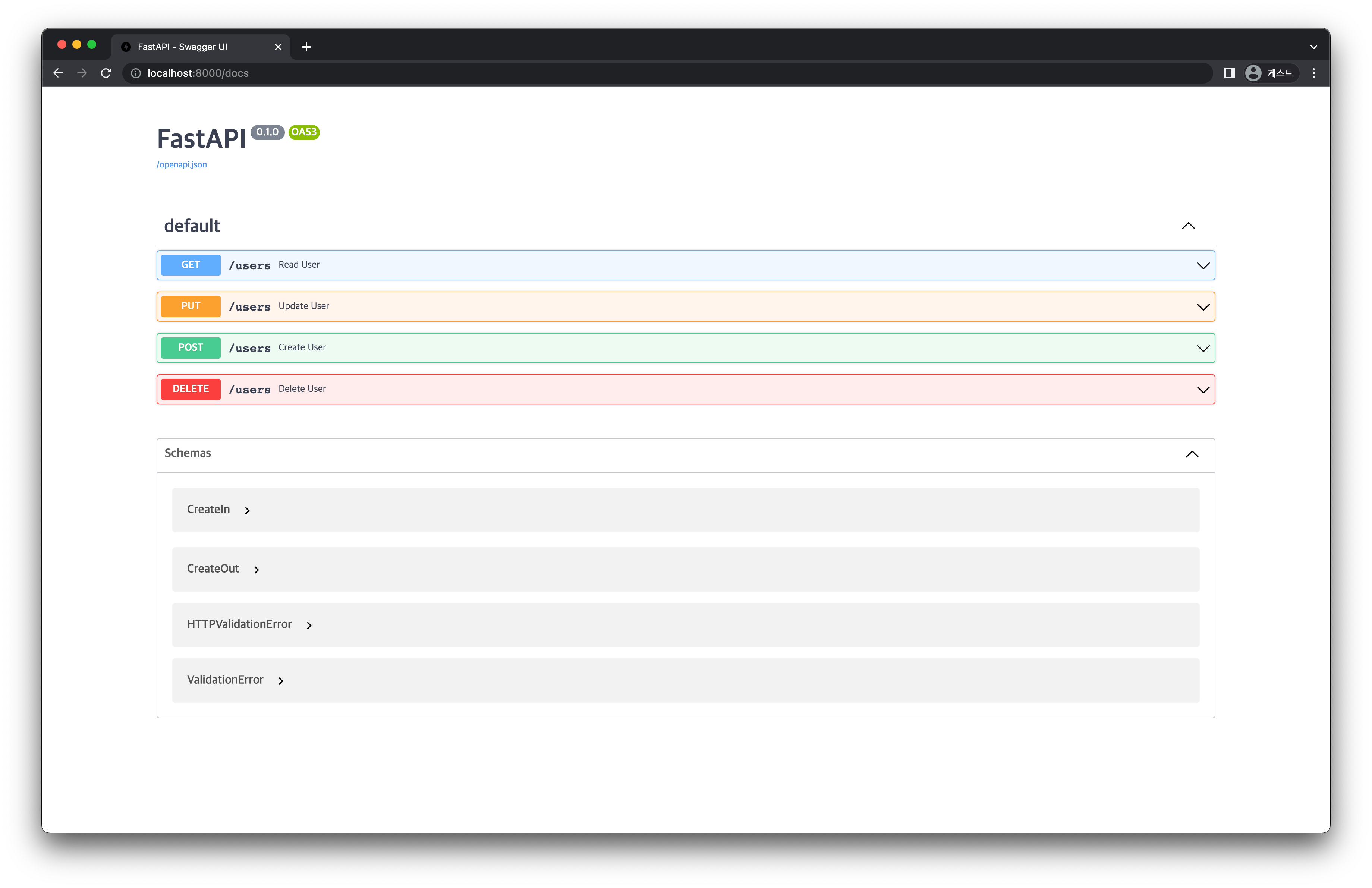The image size is (1372, 888).
Task: Open a new tab with plus icon
Action: 306,47
